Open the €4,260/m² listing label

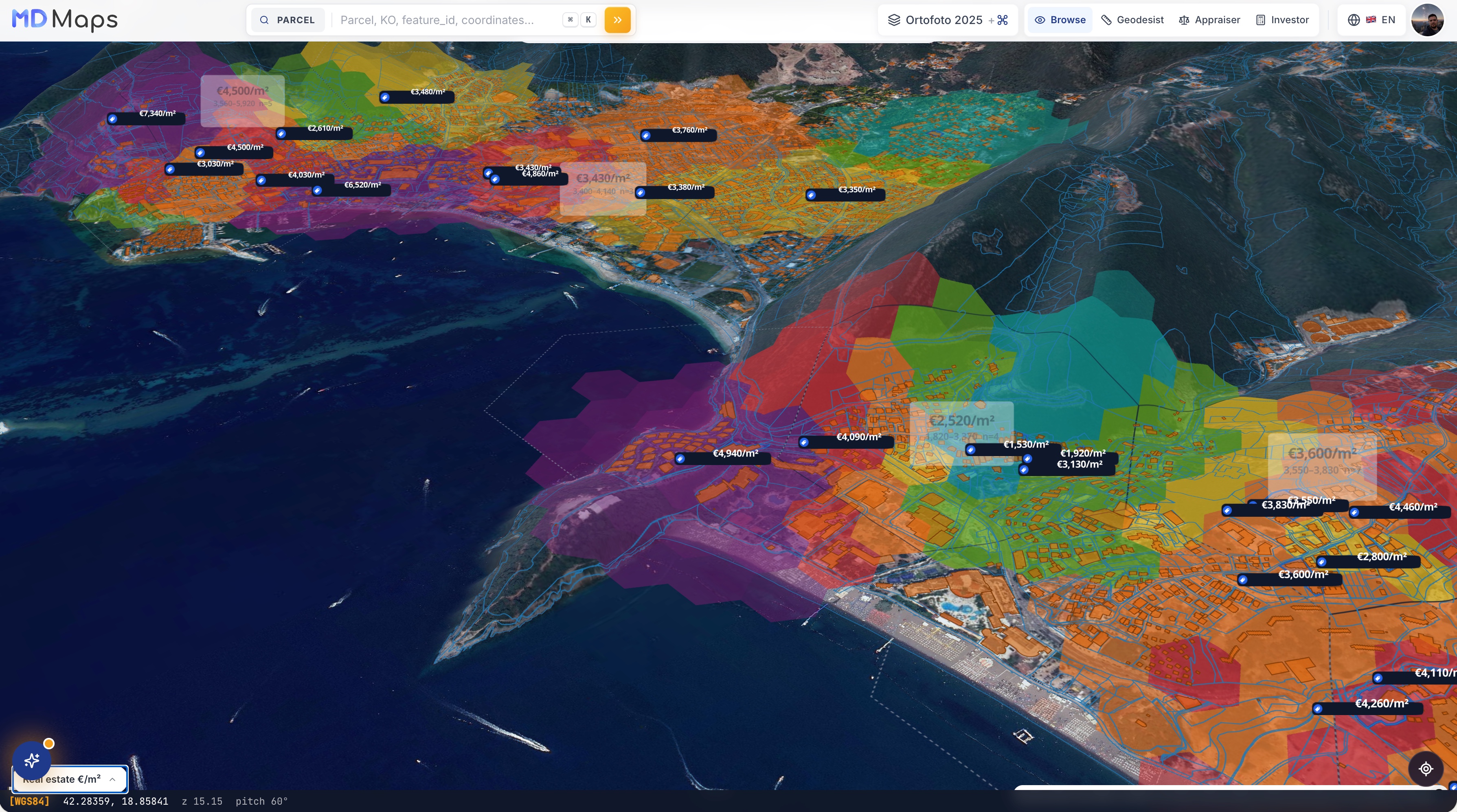click(x=1381, y=703)
